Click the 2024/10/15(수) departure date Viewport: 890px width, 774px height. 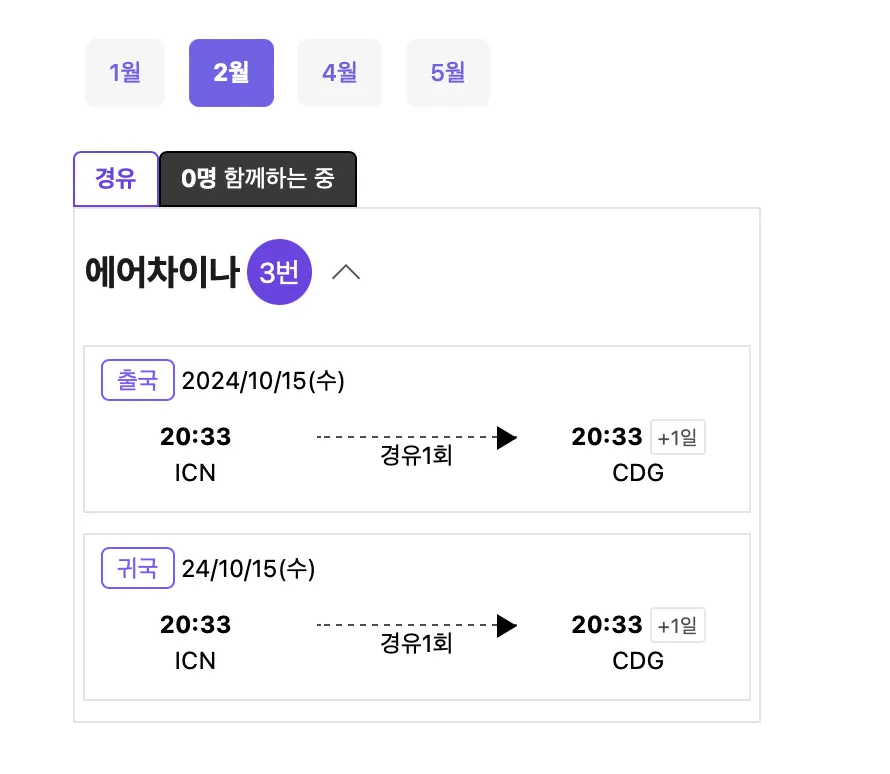(263, 381)
